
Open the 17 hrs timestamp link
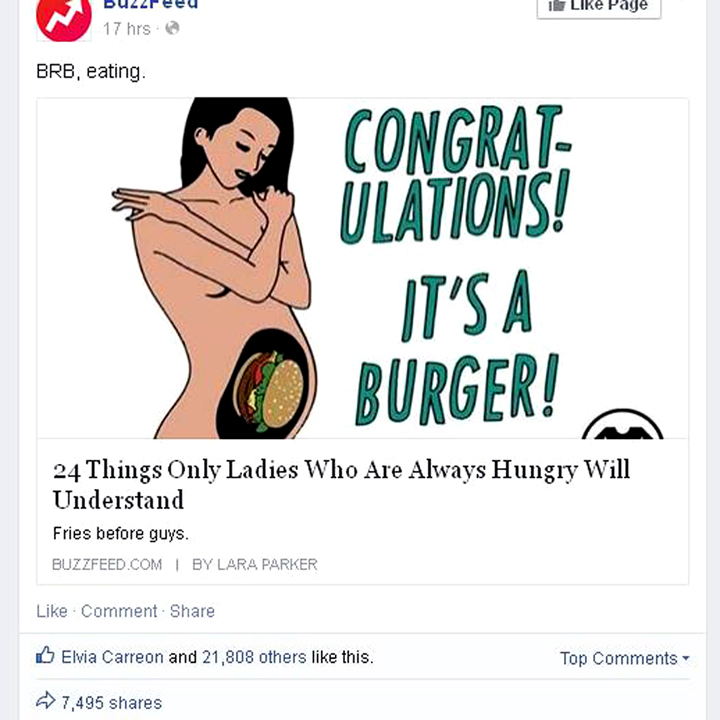pyautogui.click(x=127, y=29)
